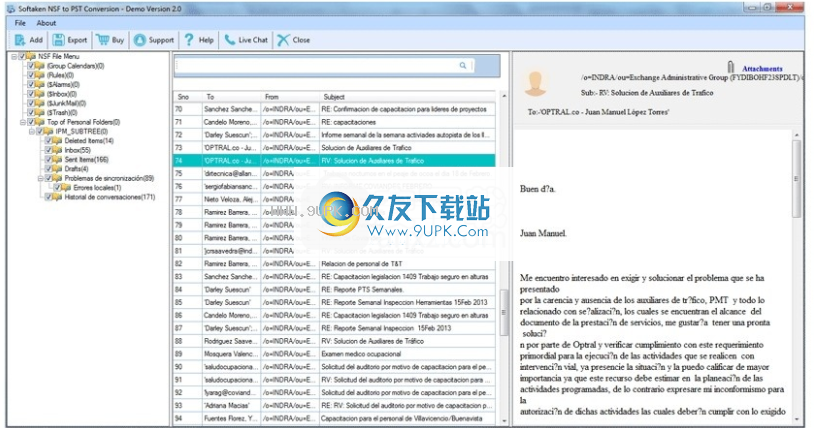Click the email list scrollbar up arrow
814x428 pixels.
pos(504,97)
